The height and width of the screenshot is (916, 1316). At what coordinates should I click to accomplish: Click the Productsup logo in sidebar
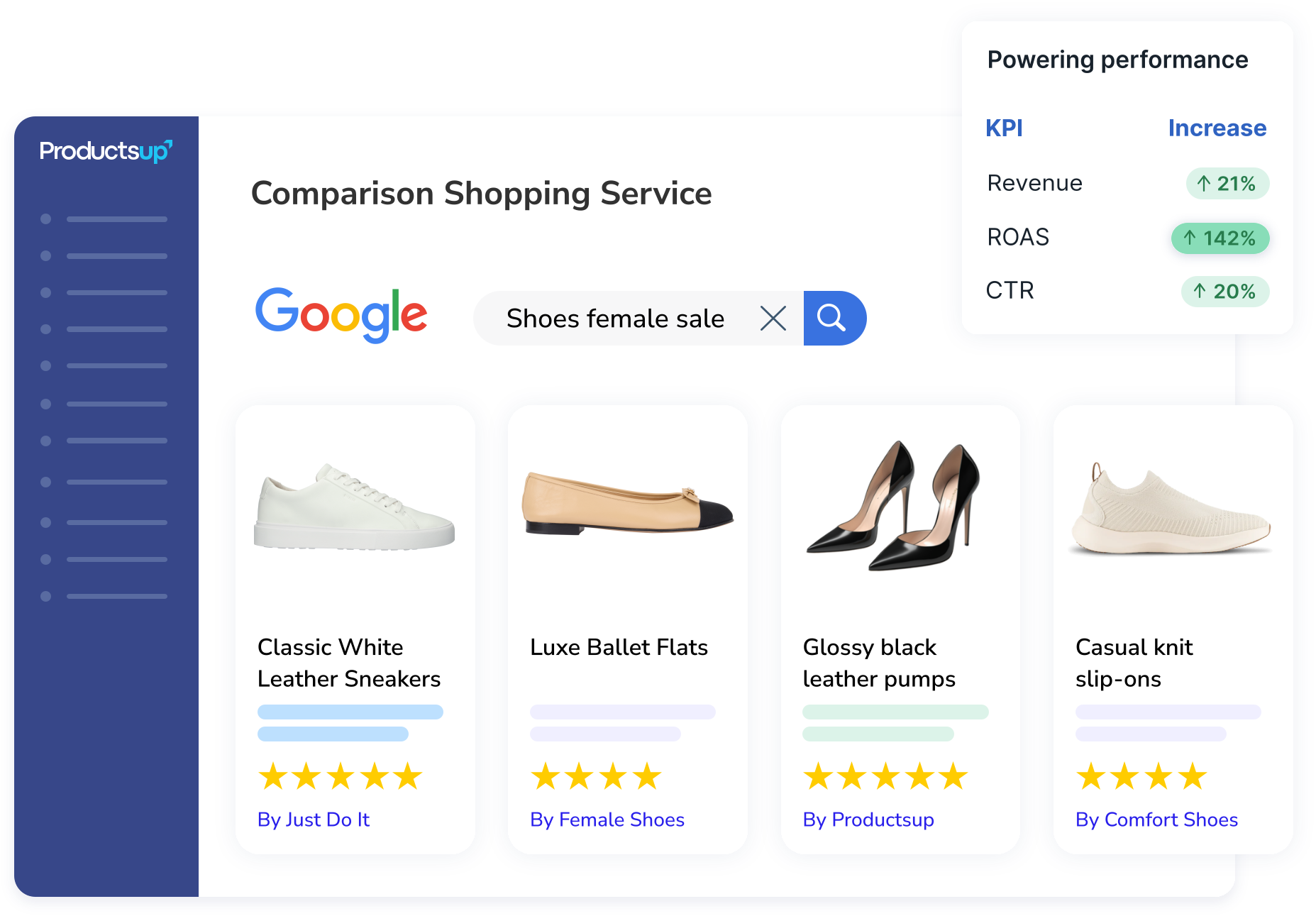coord(106,150)
